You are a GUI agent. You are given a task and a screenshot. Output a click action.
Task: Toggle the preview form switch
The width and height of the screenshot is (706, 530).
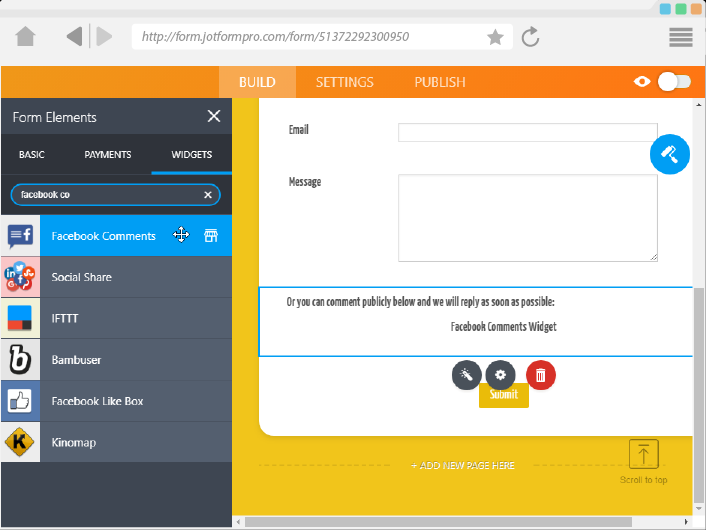point(673,82)
